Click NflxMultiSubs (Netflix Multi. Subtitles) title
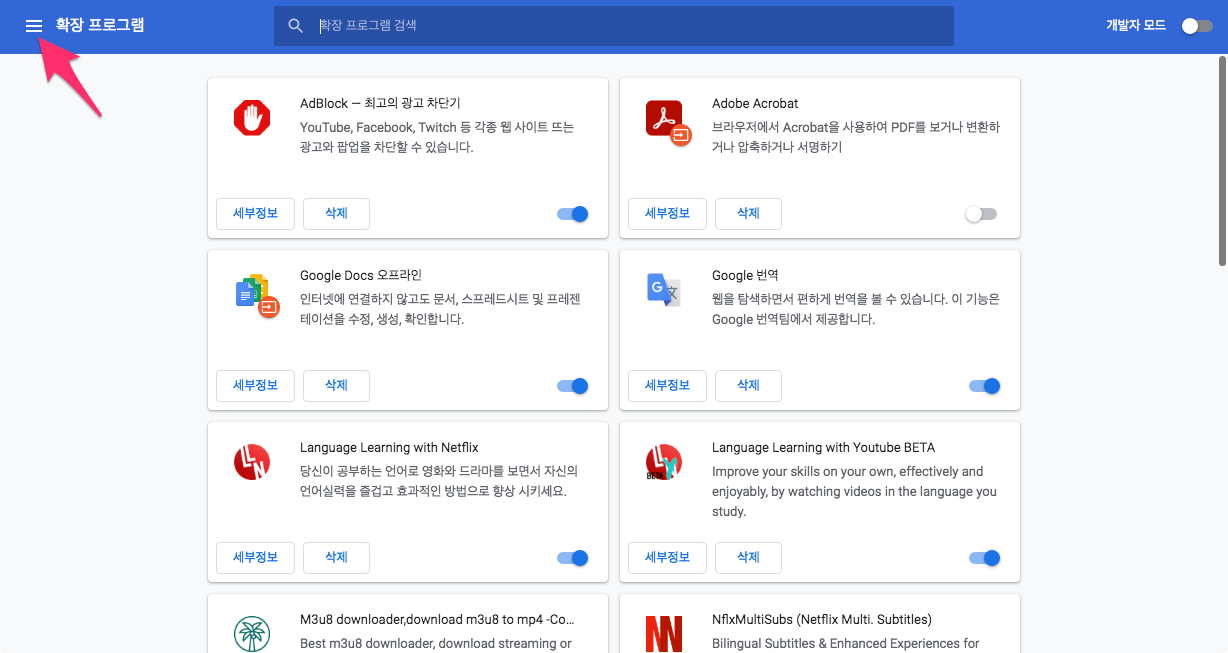The image size is (1228, 653). pos(822,619)
